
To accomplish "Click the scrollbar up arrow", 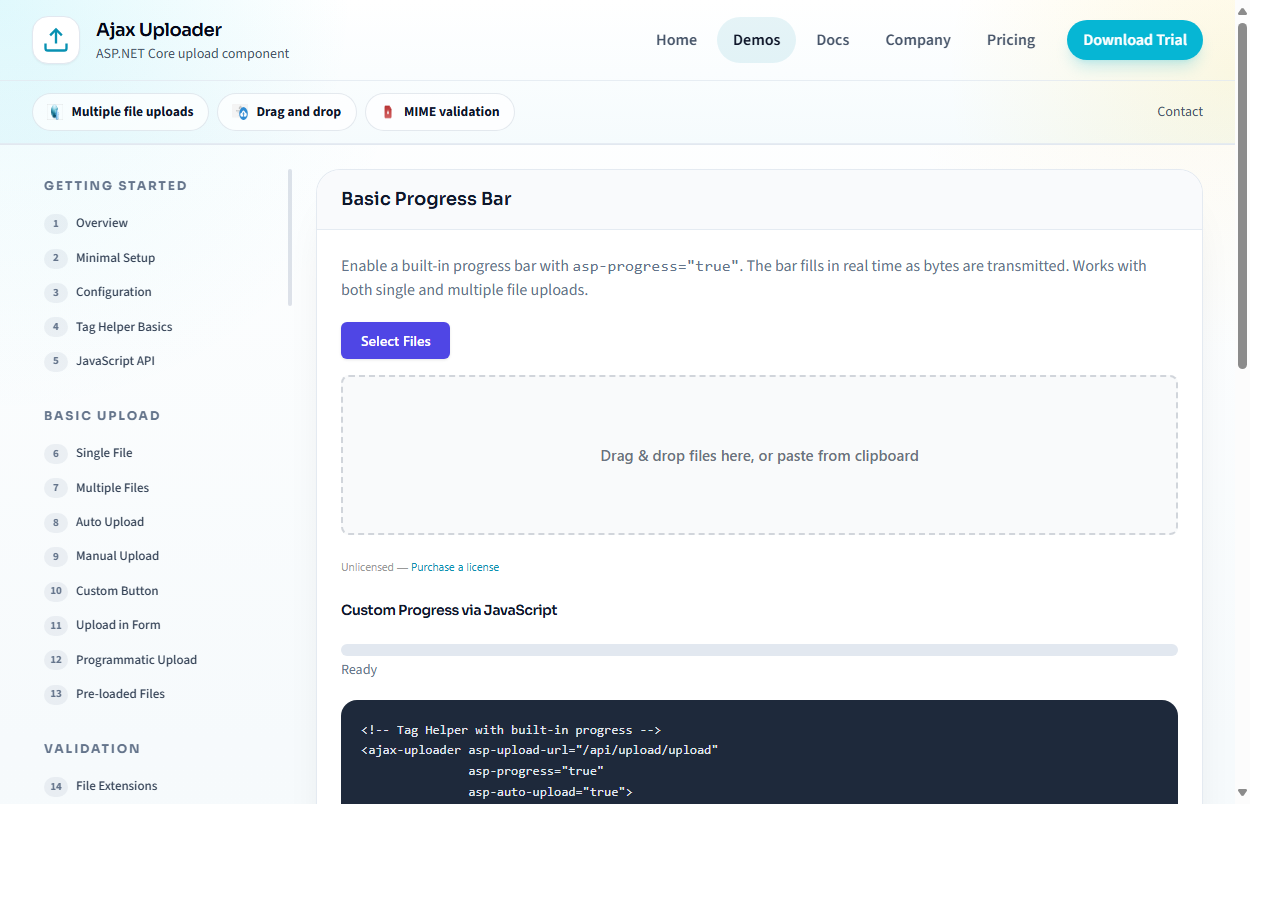I will [1243, 11].
